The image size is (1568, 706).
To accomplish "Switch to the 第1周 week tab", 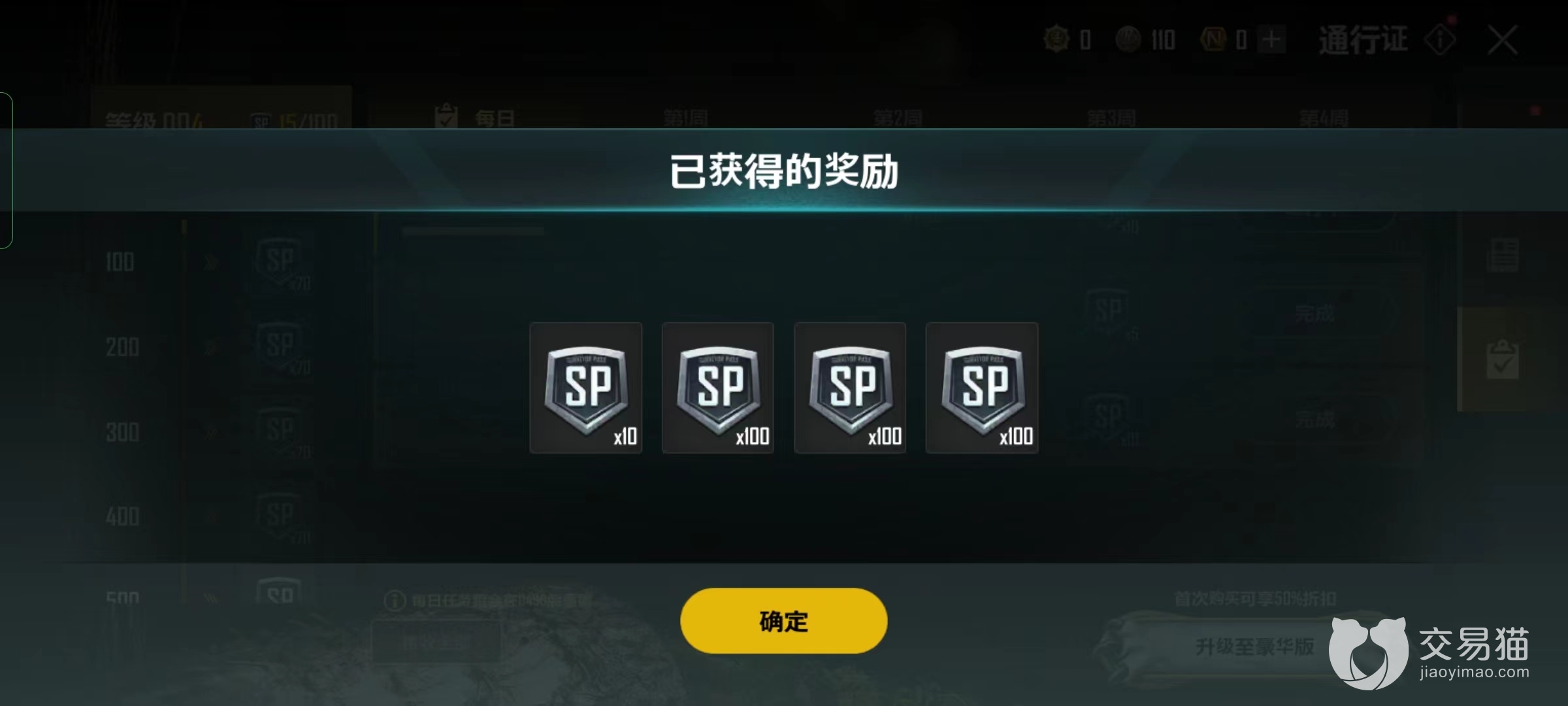I will [x=685, y=118].
